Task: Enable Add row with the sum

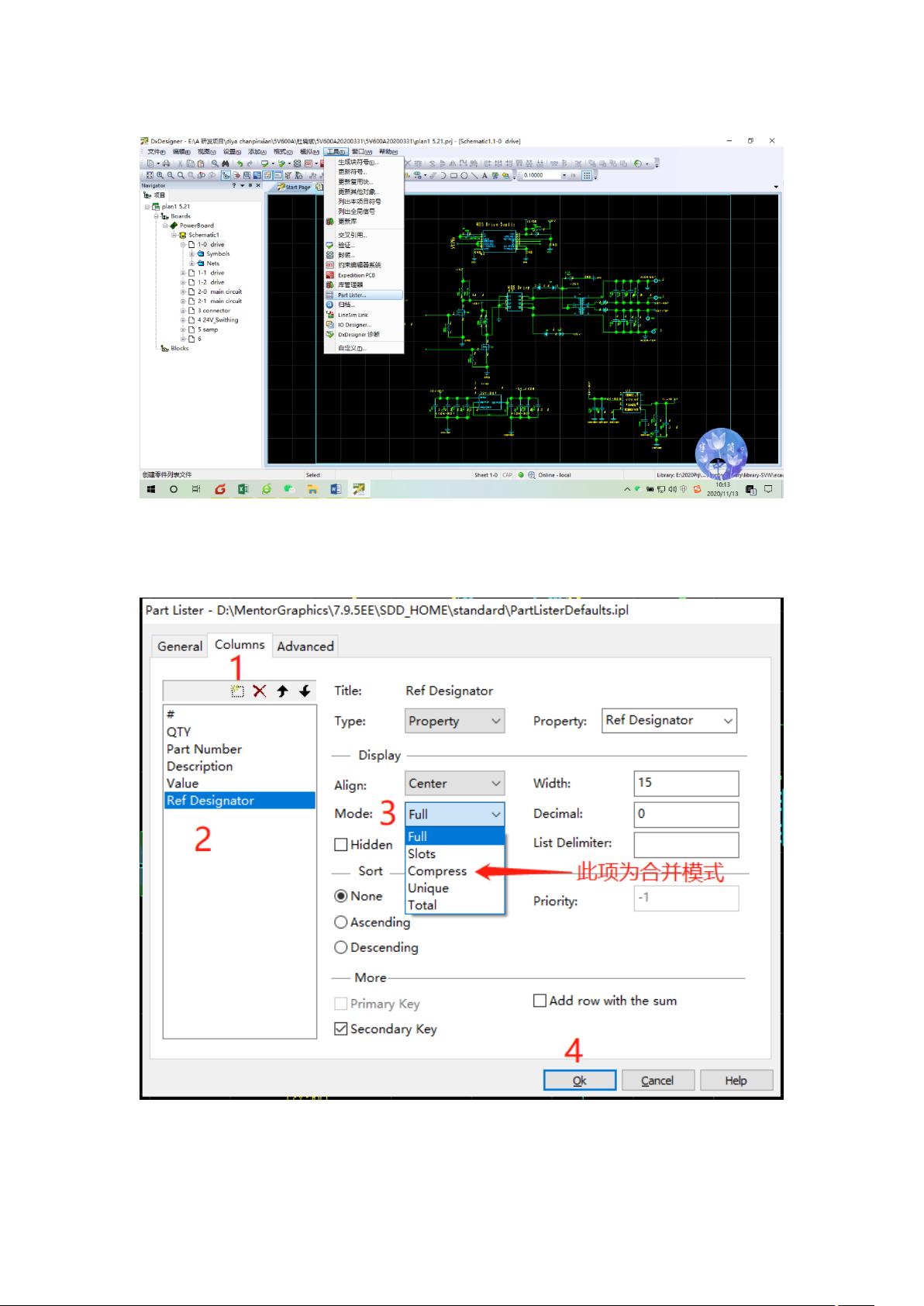Action: (540, 1001)
